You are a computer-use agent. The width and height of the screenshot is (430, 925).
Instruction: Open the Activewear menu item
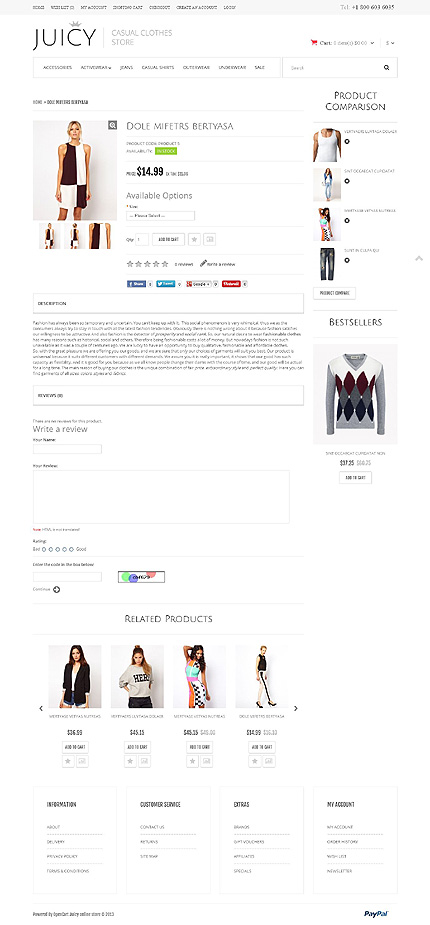(x=96, y=68)
